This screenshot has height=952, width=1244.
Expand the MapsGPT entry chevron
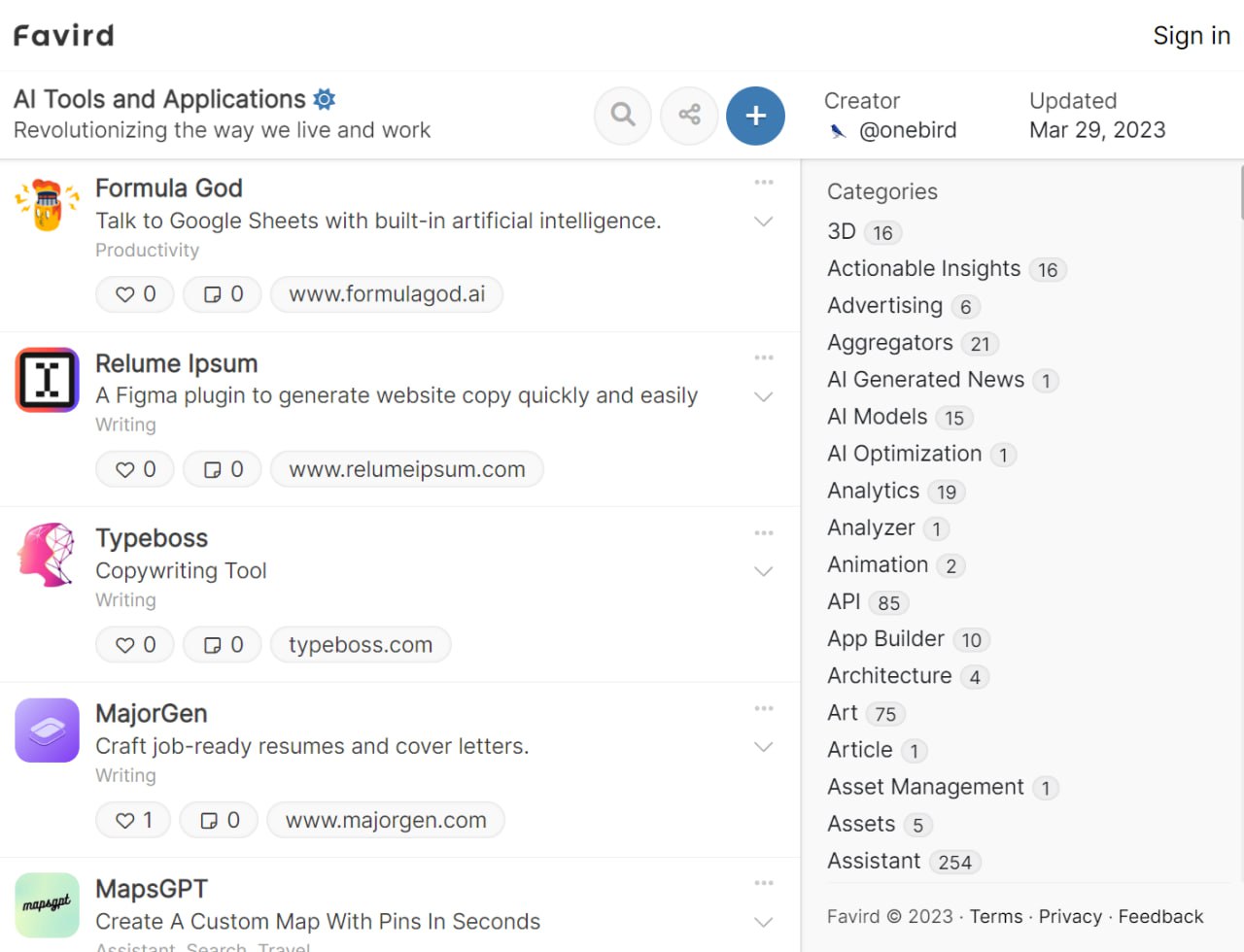[x=764, y=922]
